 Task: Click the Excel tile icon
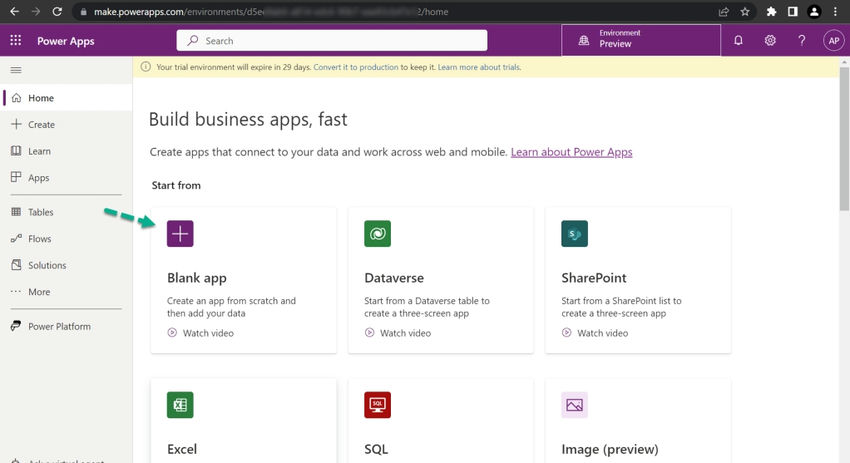(x=180, y=405)
